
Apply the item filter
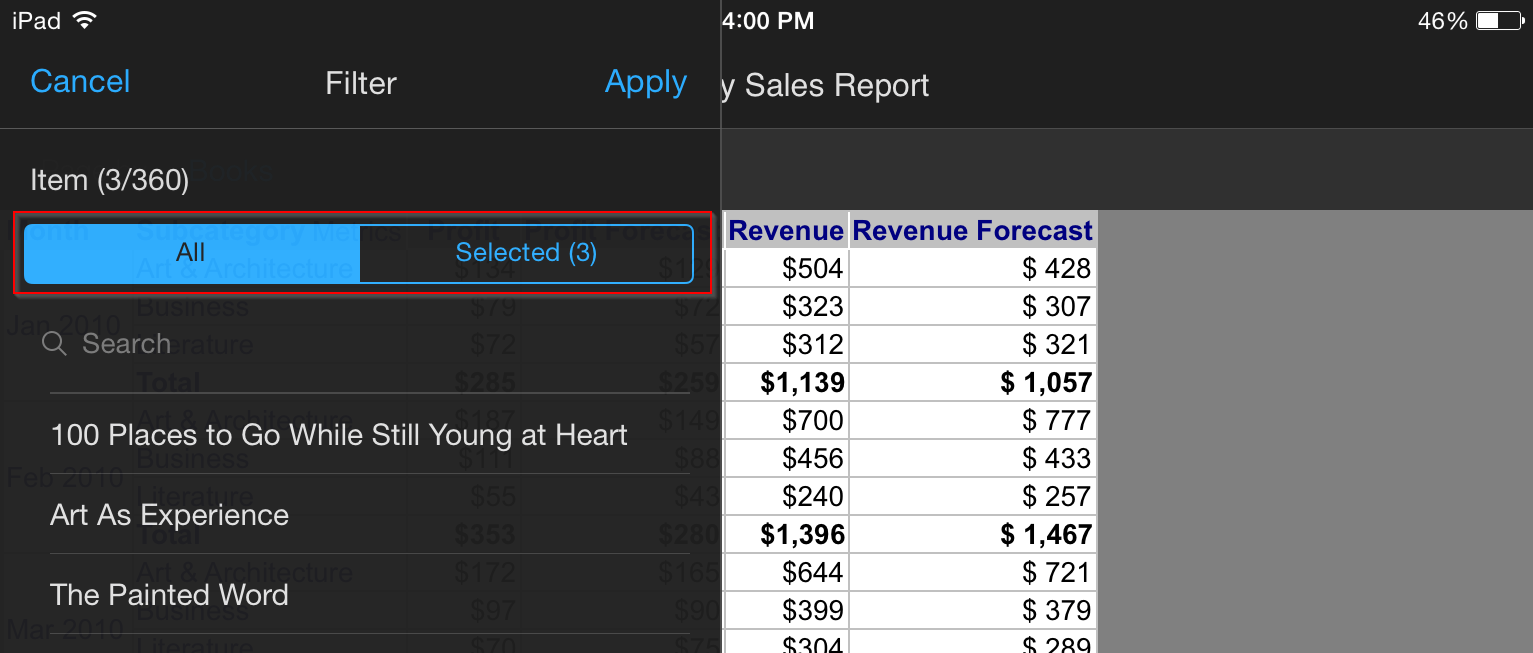646,82
